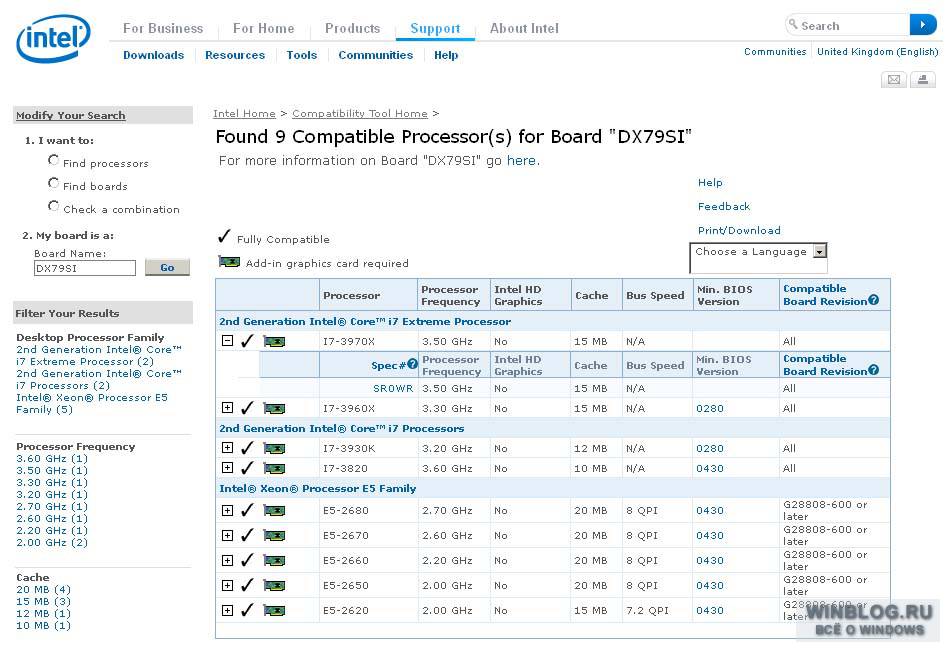
Task: Click the checkmark icon in E5-2620 row
Action: 247,610
